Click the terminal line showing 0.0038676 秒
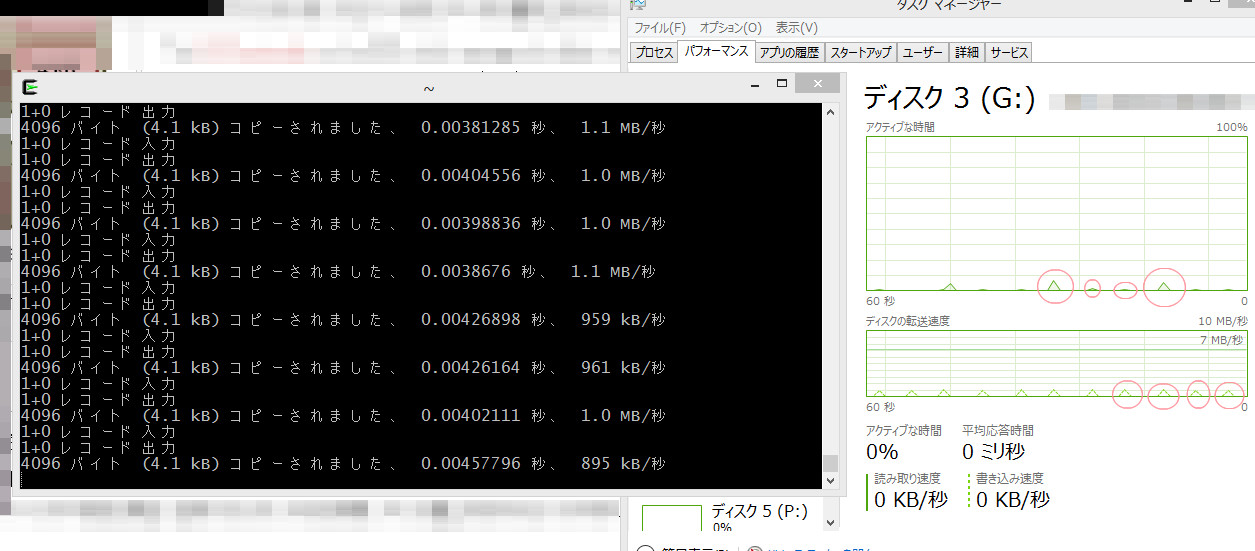The width and height of the screenshot is (1255, 551). (x=338, y=272)
